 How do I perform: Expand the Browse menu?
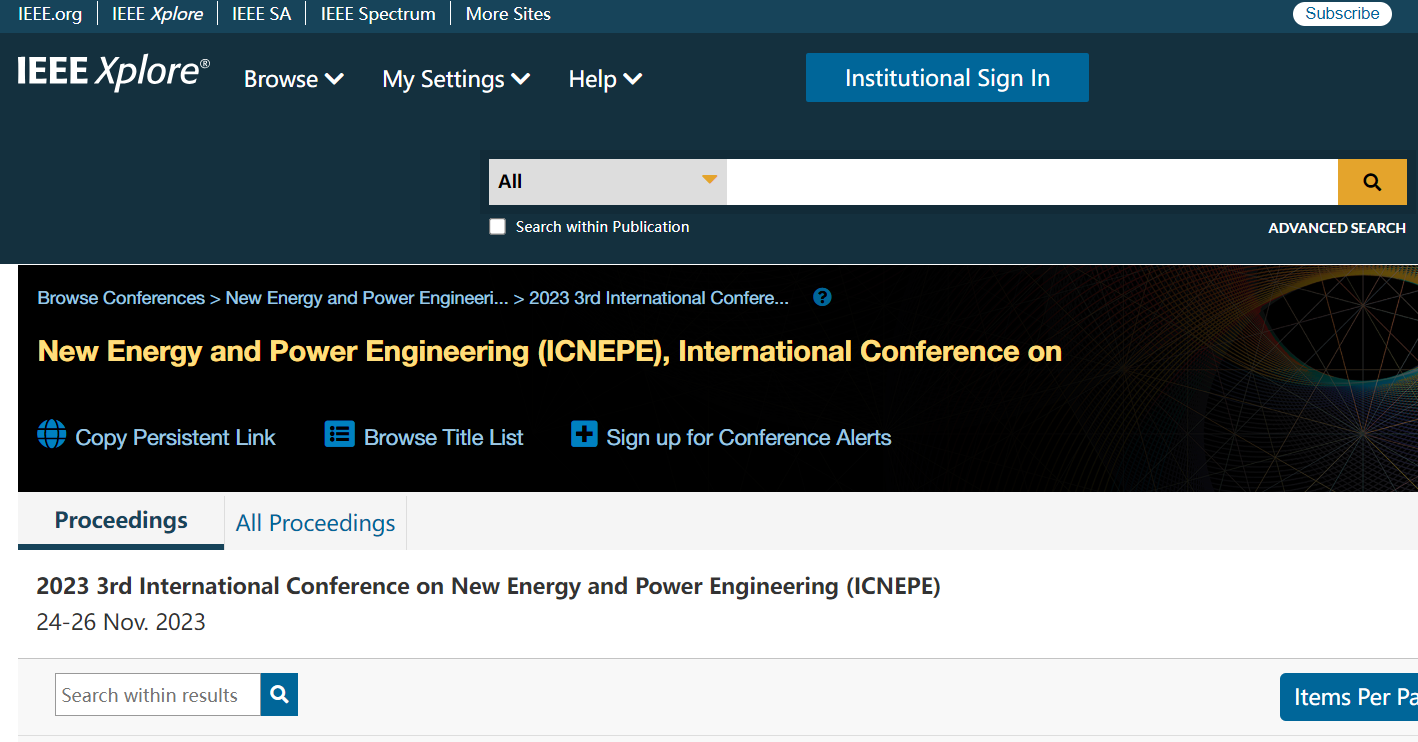pos(294,79)
